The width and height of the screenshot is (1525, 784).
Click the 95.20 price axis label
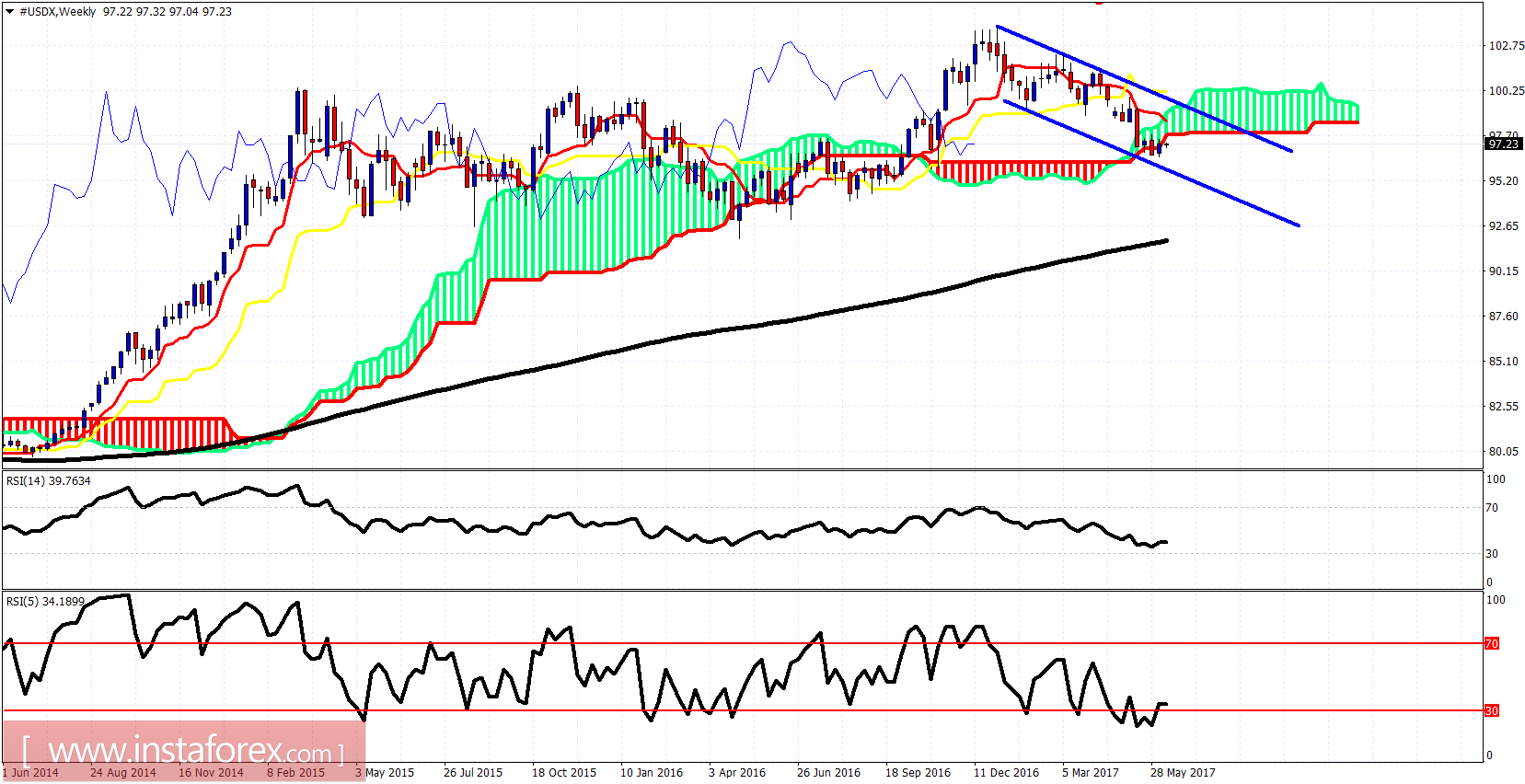(1503, 181)
